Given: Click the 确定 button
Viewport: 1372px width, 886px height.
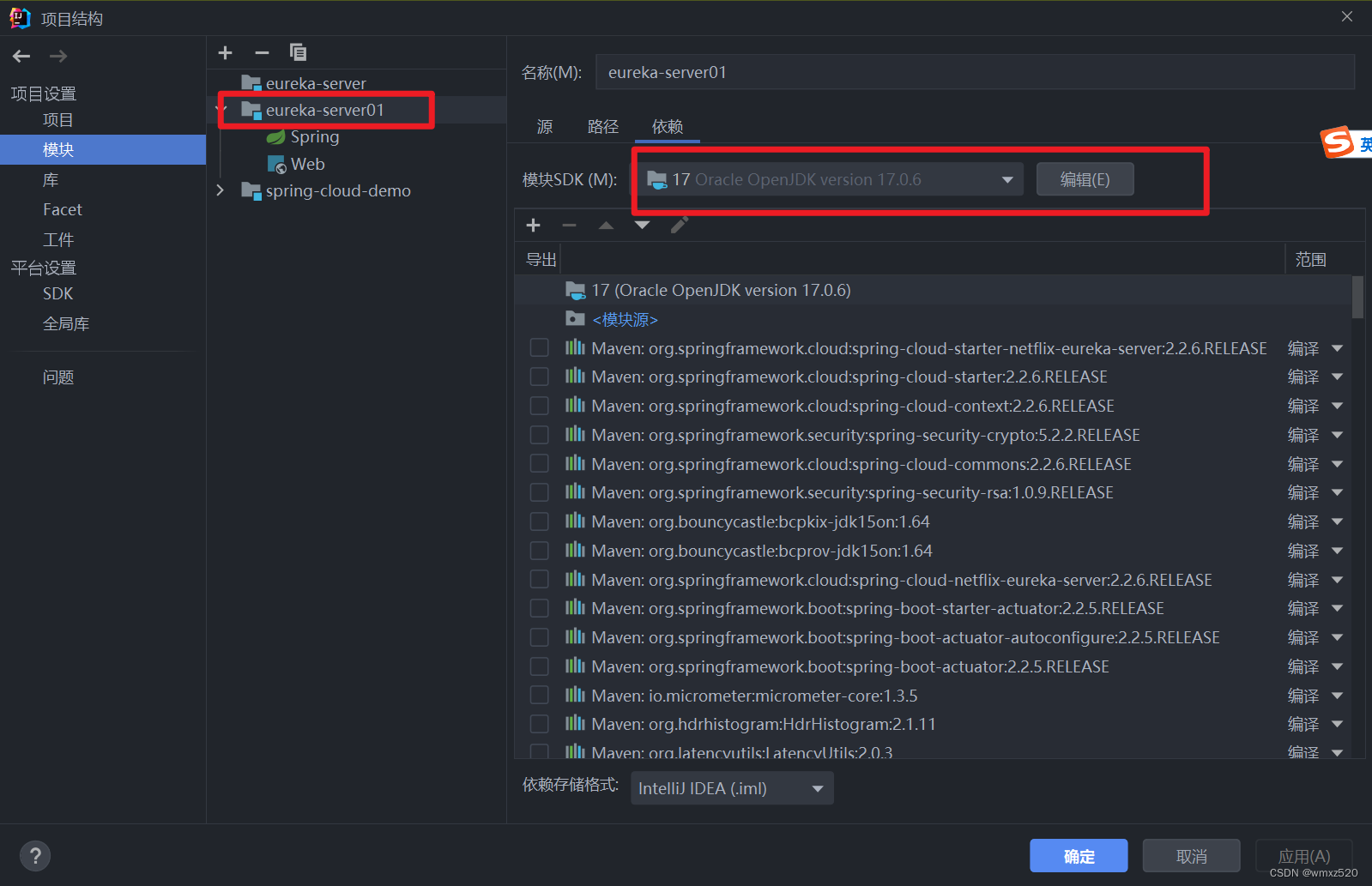Looking at the screenshot, I should pyautogui.click(x=1079, y=856).
